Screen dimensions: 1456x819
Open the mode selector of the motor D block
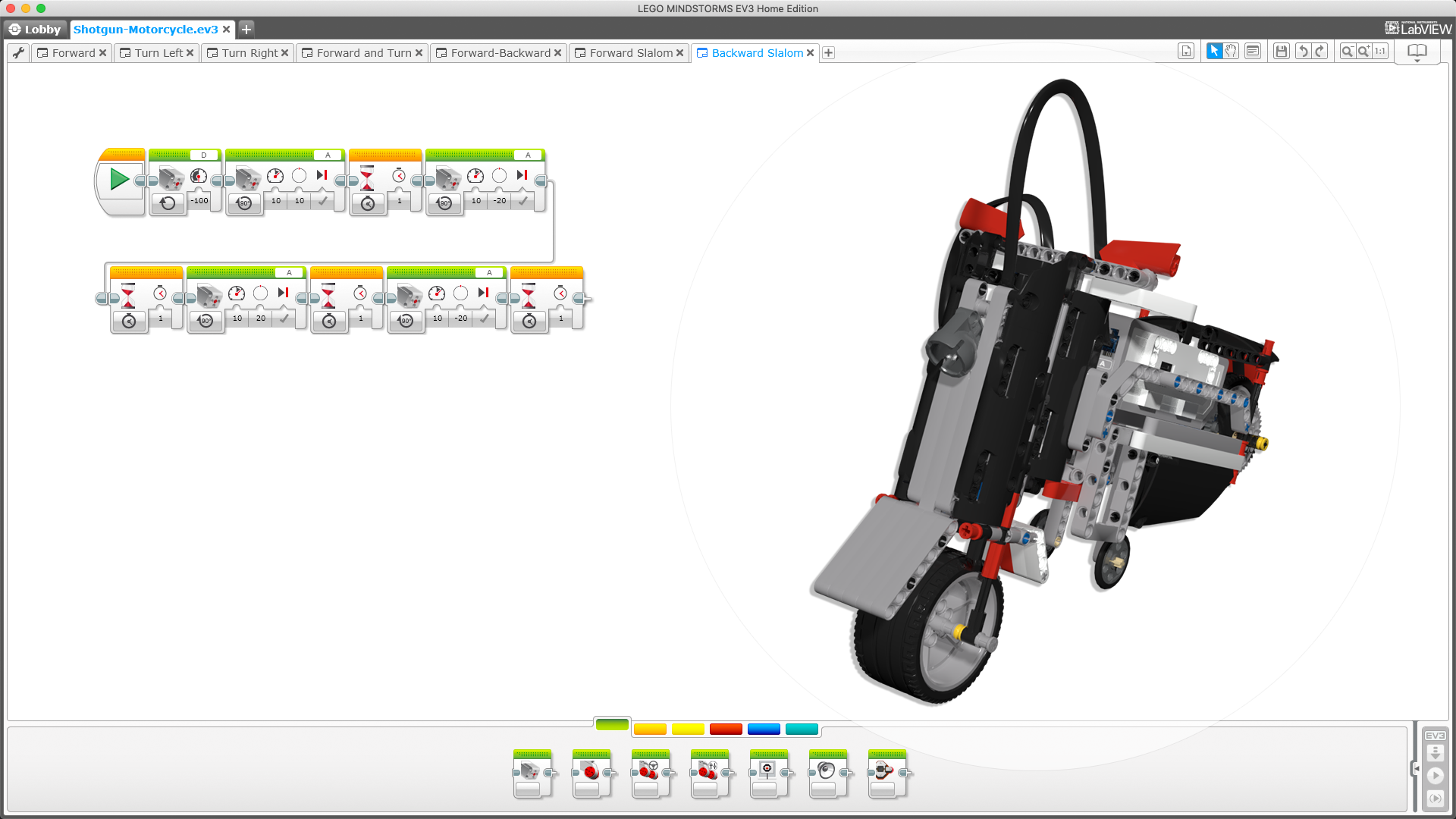click(168, 202)
